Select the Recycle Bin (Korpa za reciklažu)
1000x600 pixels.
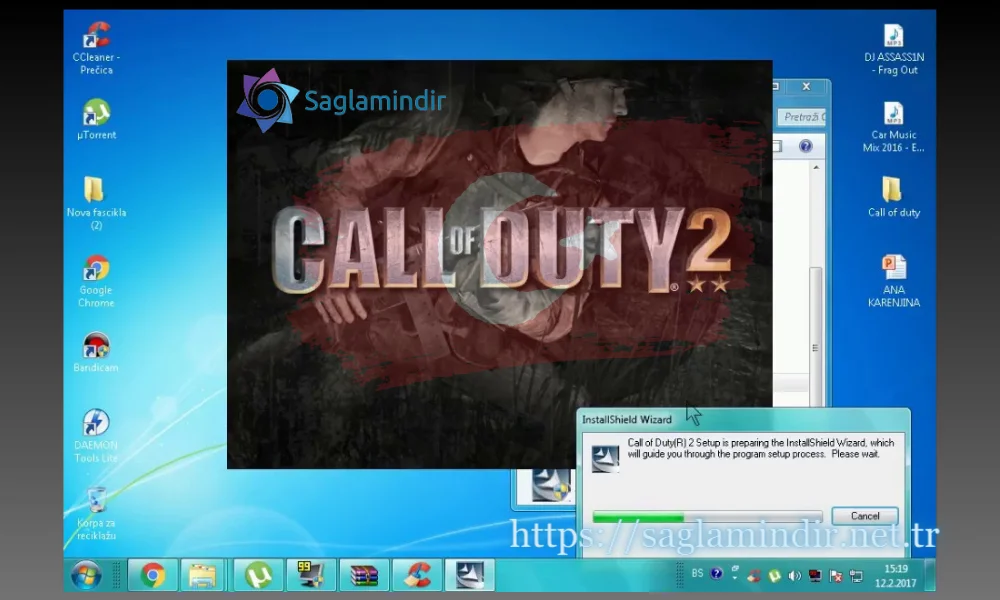[x=96, y=513]
